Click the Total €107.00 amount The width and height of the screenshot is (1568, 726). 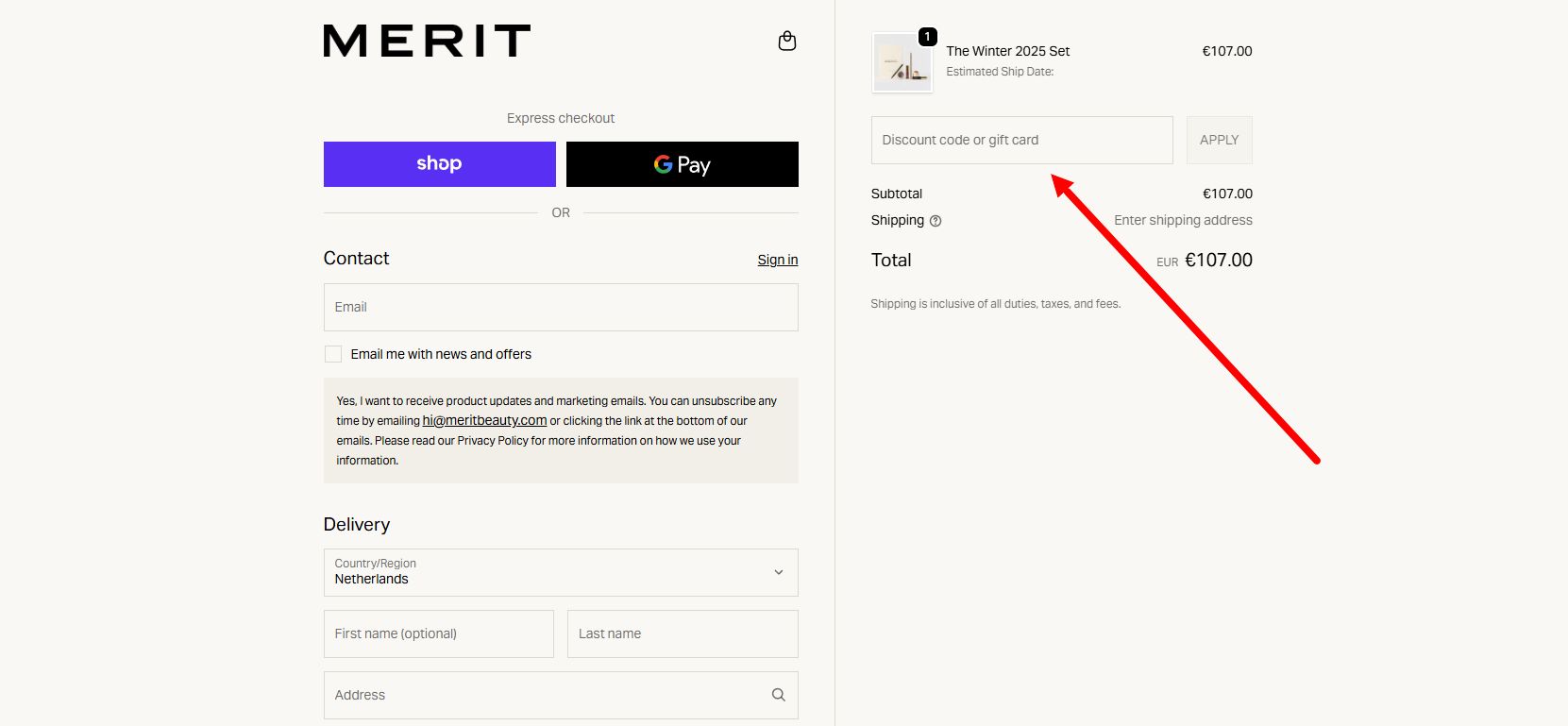pos(1219,260)
